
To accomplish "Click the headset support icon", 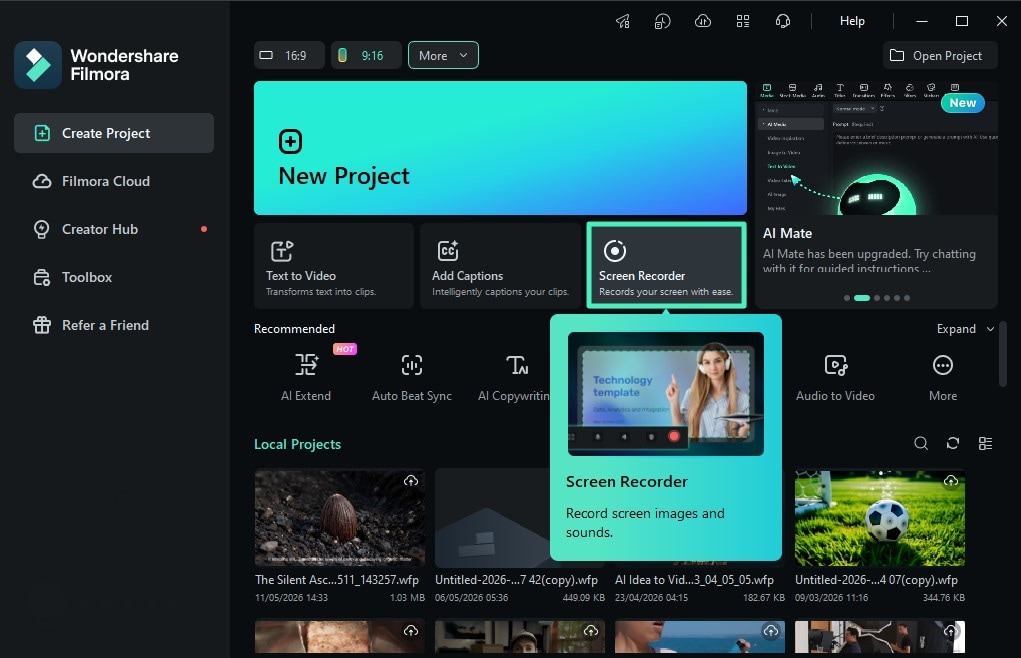I will pyautogui.click(x=783, y=21).
